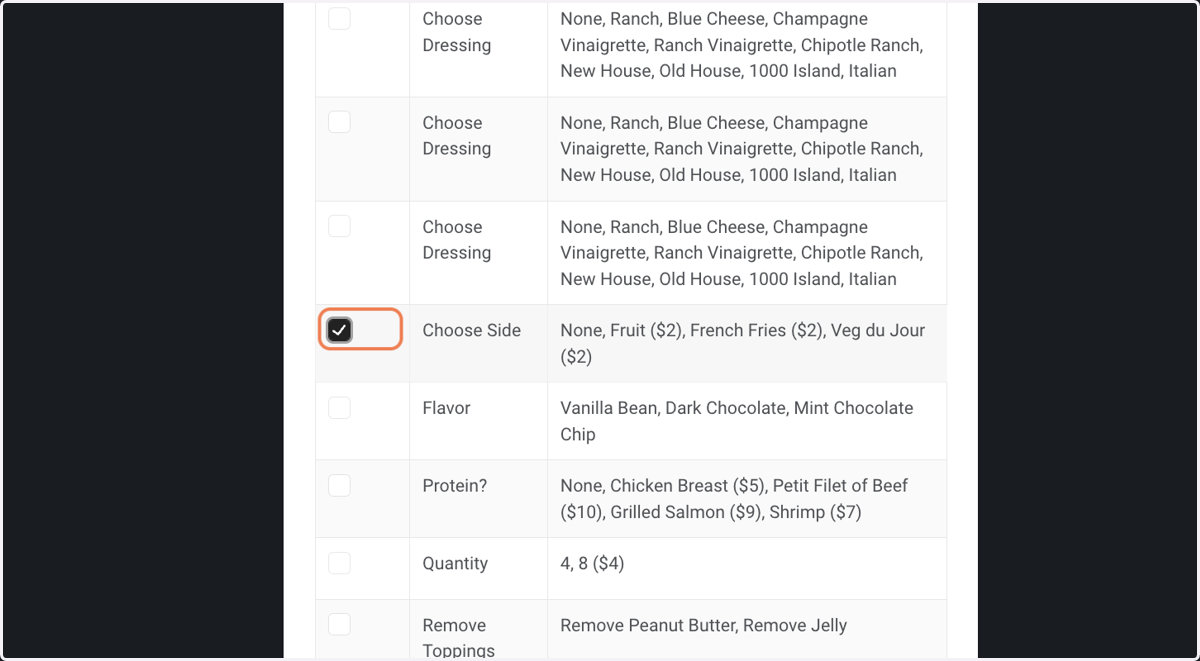The image size is (1200, 661).
Task: Tick the Flavor row checkbox
Action: pyautogui.click(x=340, y=408)
